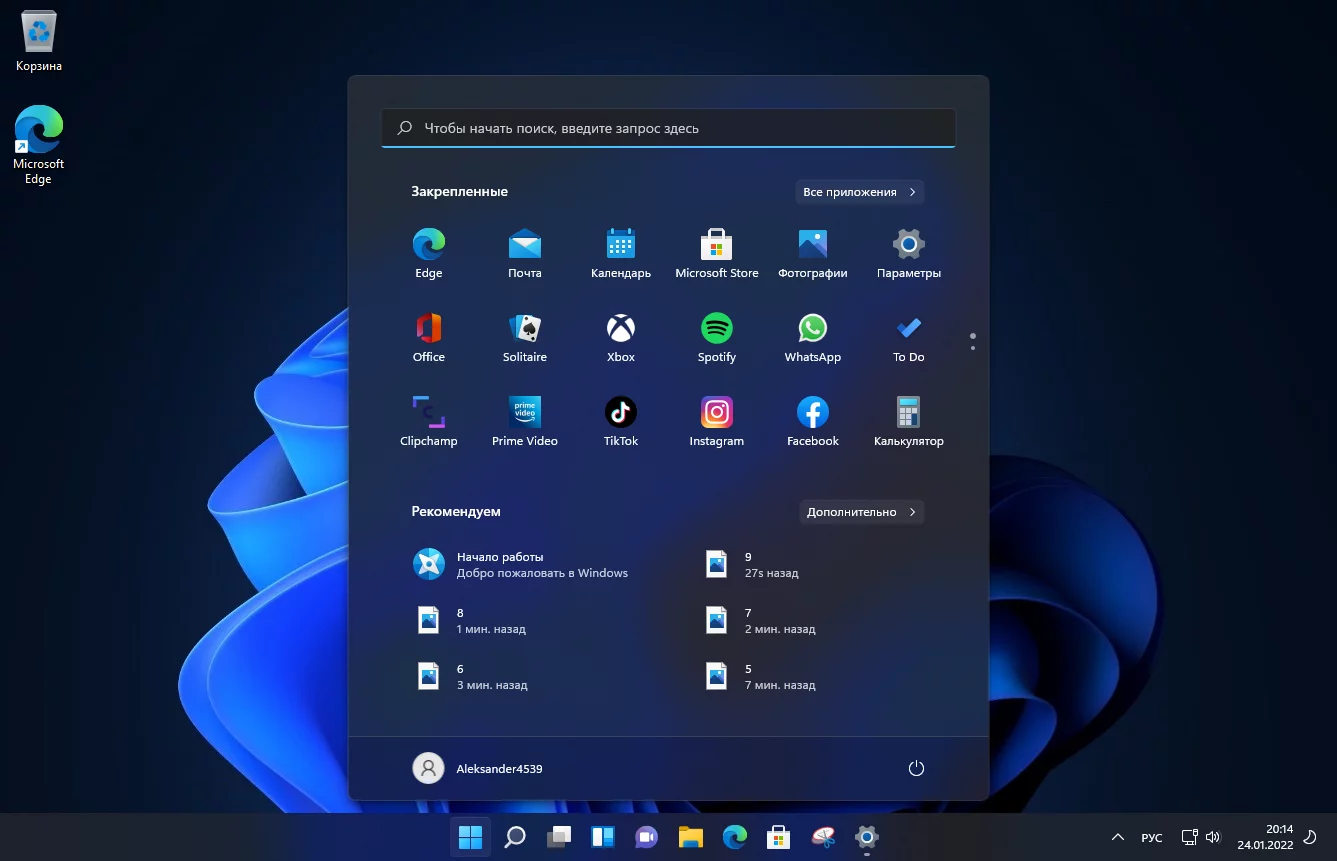
Task: Open the Xbox app
Action: [x=620, y=339]
